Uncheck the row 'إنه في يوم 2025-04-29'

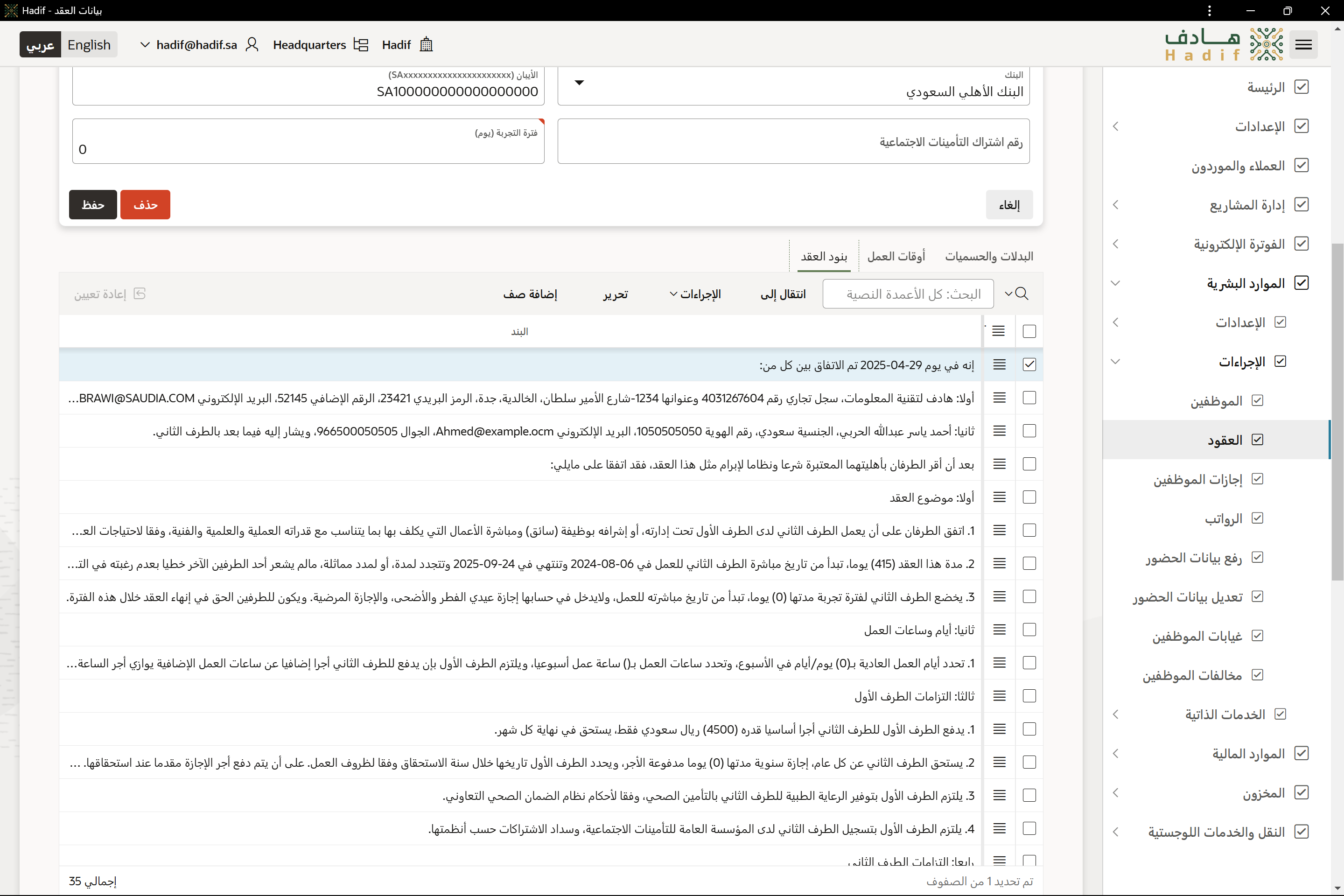(1029, 364)
